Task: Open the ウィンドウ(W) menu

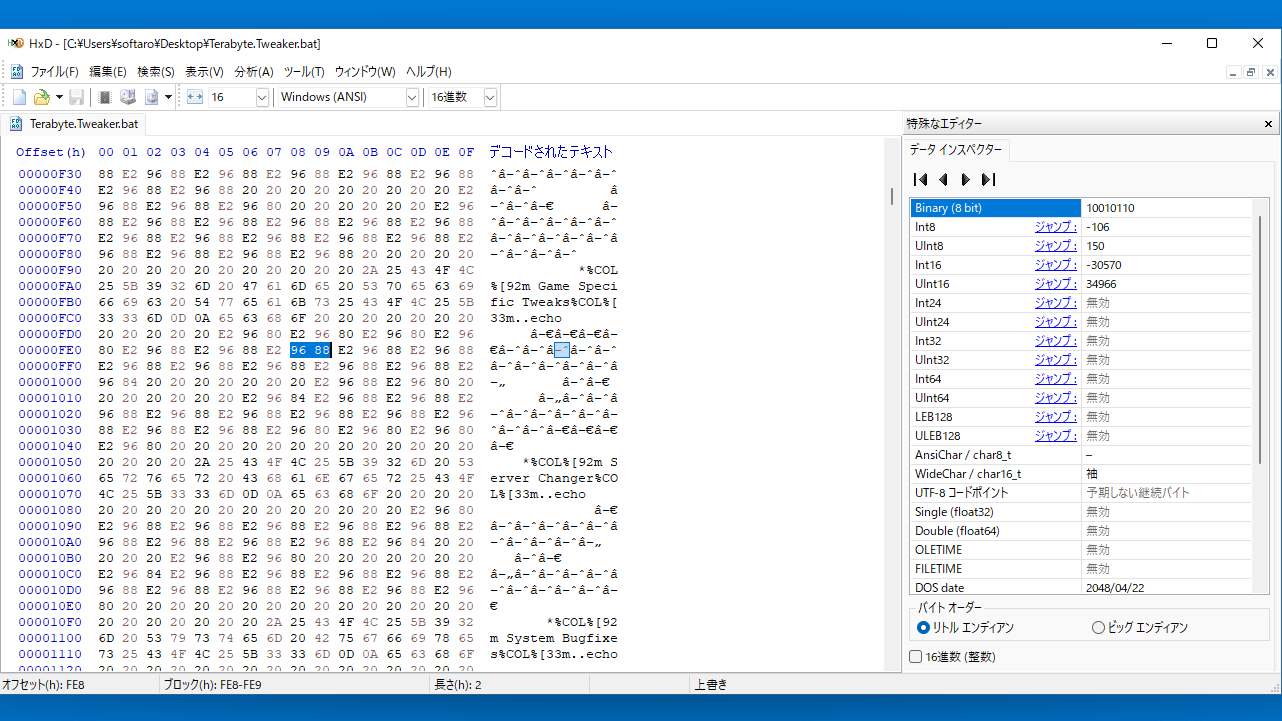Action: pos(365,72)
